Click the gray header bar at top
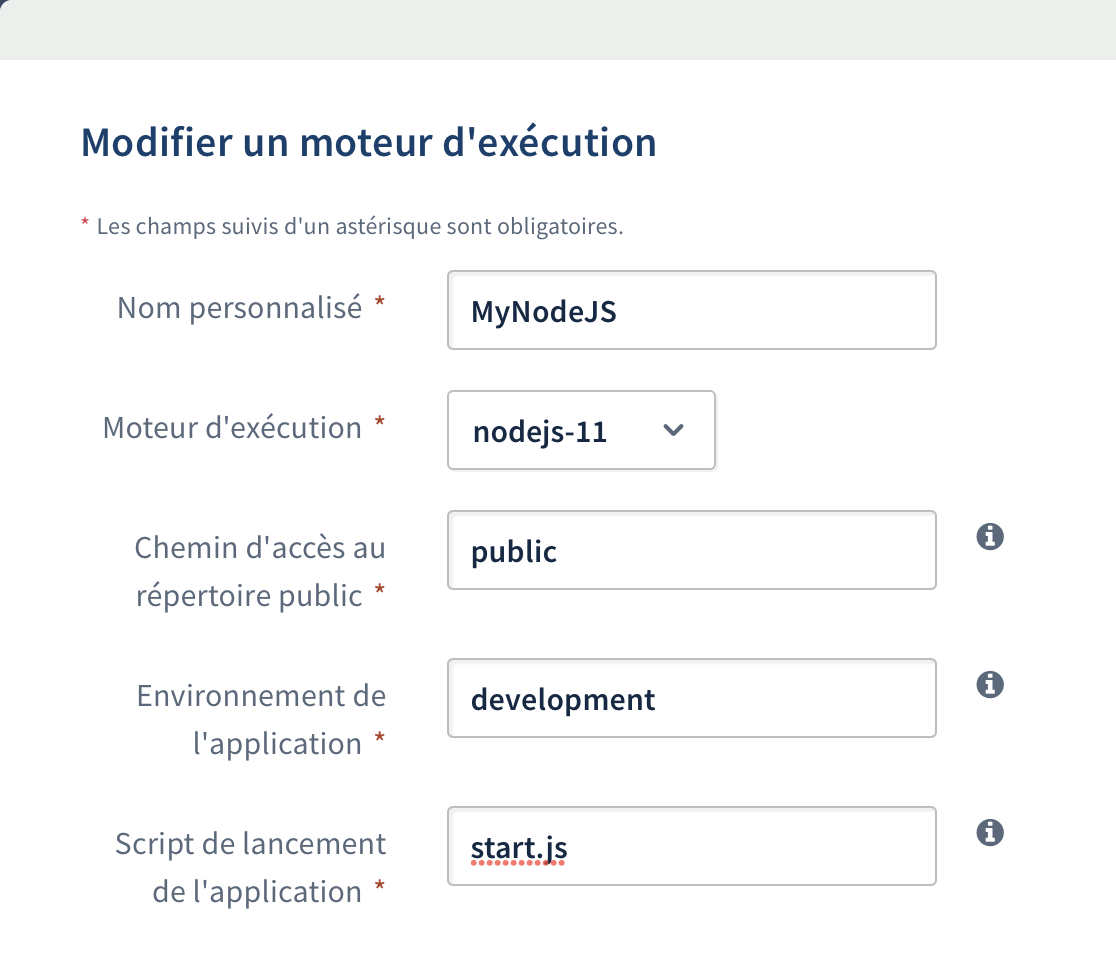The height and width of the screenshot is (978, 1116). [x=558, y=30]
